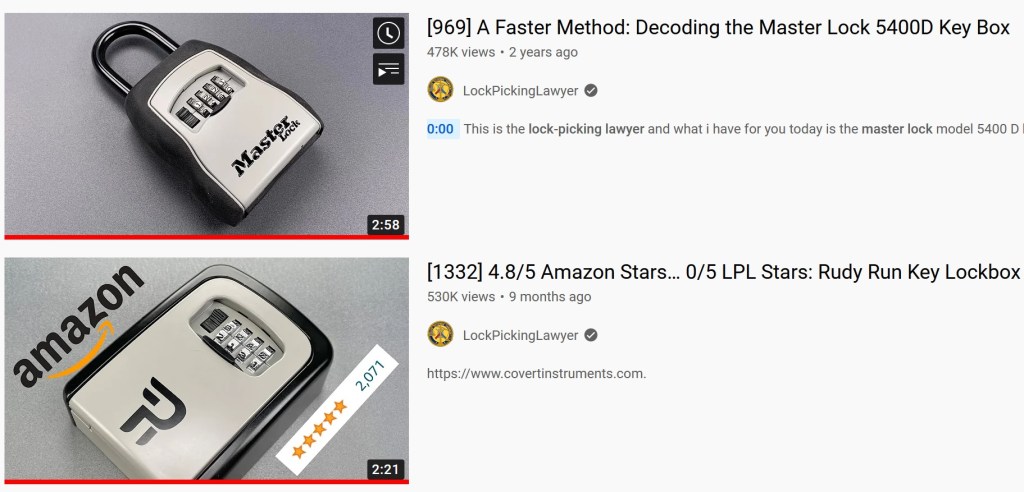The height and width of the screenshot is (492, 1024).
Task: Click the 2:21 duration badge
Action: 385,469
